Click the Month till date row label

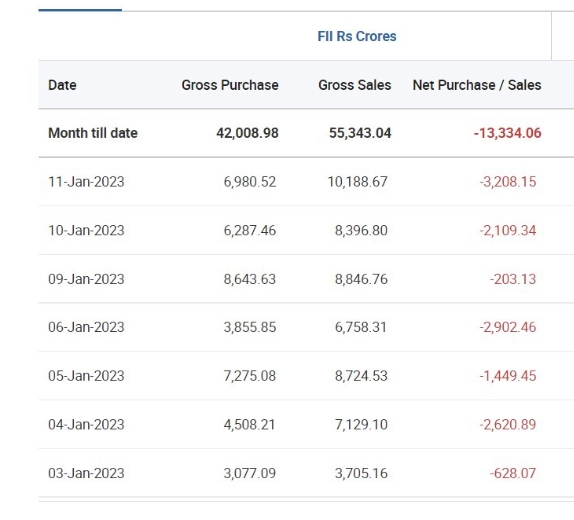click(93, 133)
